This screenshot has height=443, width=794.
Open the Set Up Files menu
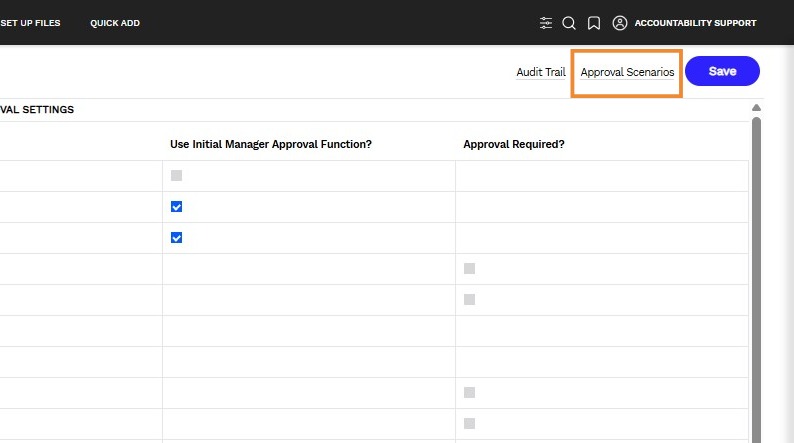[30, 23]
